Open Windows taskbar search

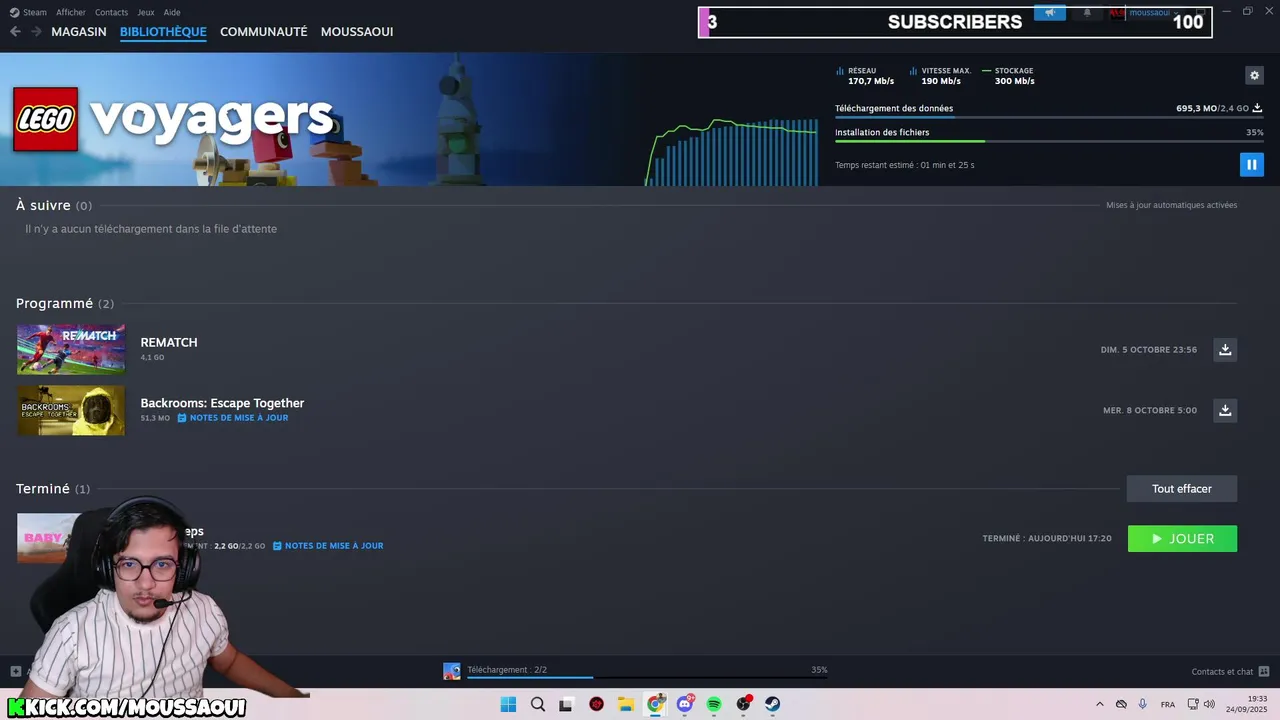pos(538,704)
